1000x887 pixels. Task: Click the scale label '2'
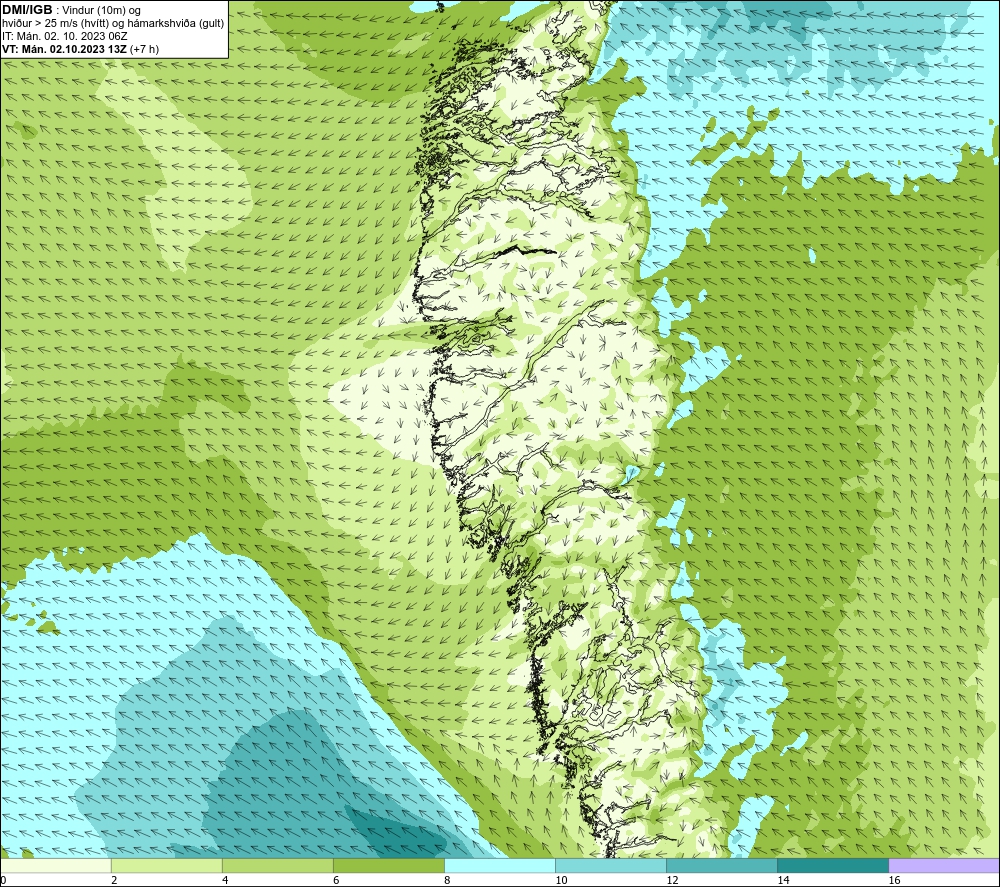click(x=114, y=881)
